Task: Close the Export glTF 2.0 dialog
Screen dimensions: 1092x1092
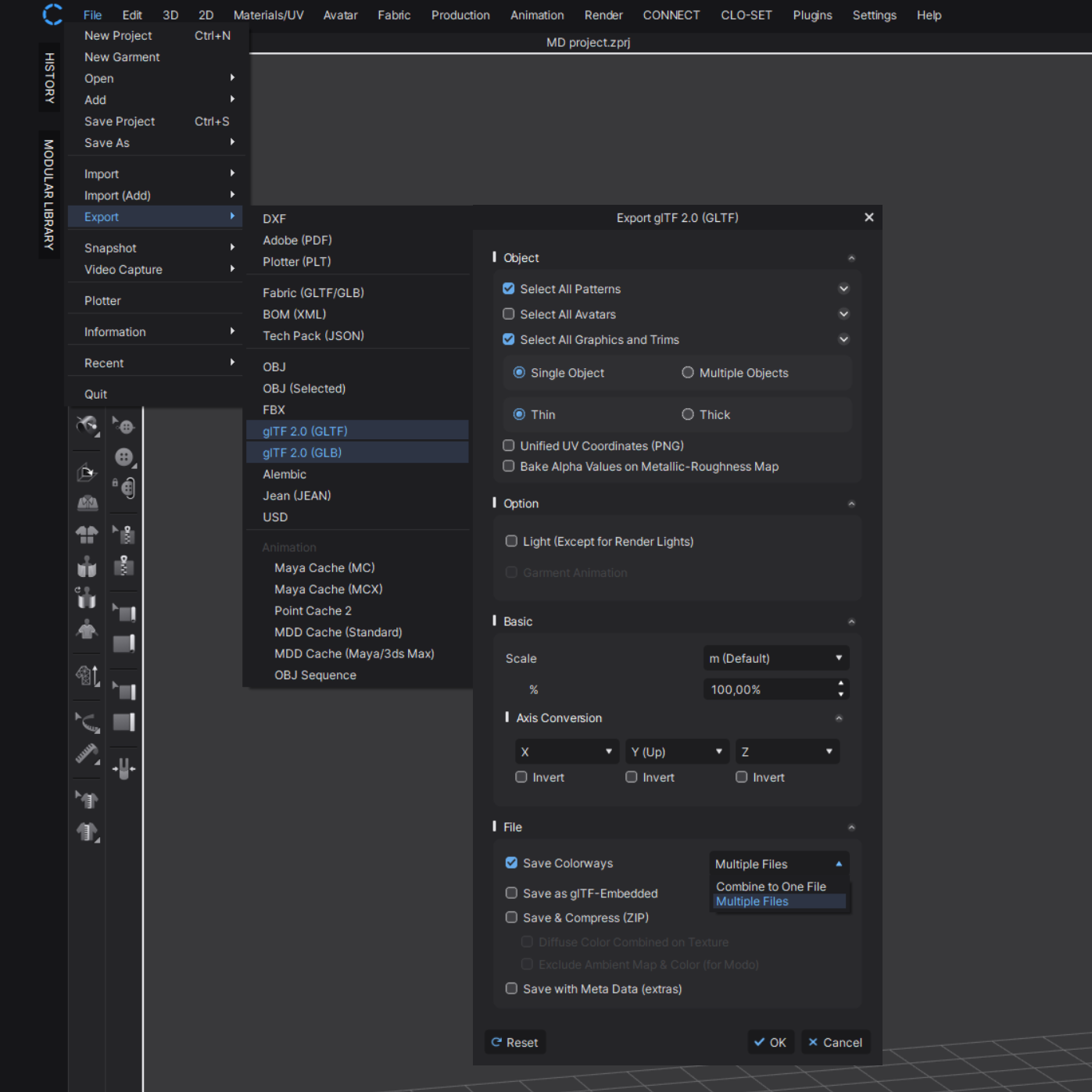Action: click(x=868, y=217)
